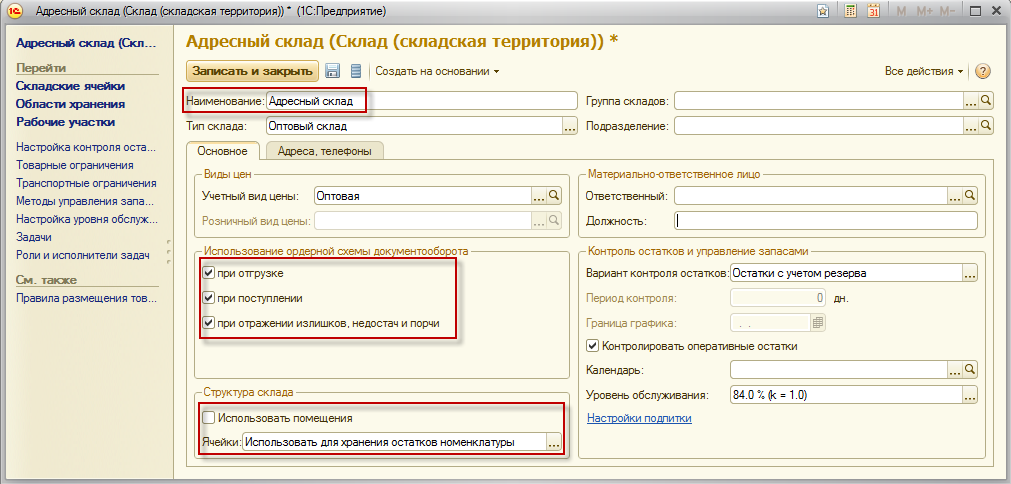Toggle the 'при поступлении' checkbox
This screenshot has width=1011, height=484.
click(x=208, y=297)
